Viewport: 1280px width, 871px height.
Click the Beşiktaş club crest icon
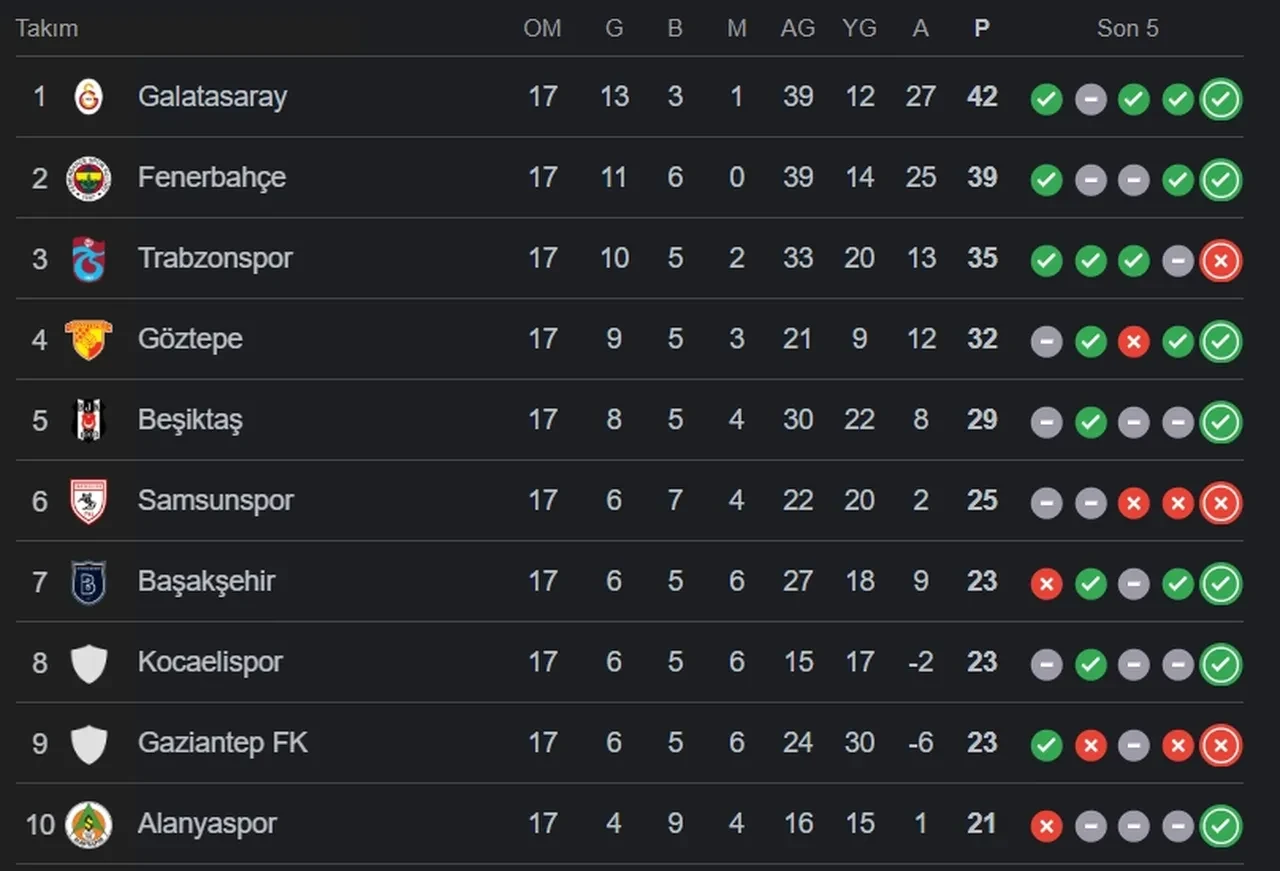coord(89,420)
